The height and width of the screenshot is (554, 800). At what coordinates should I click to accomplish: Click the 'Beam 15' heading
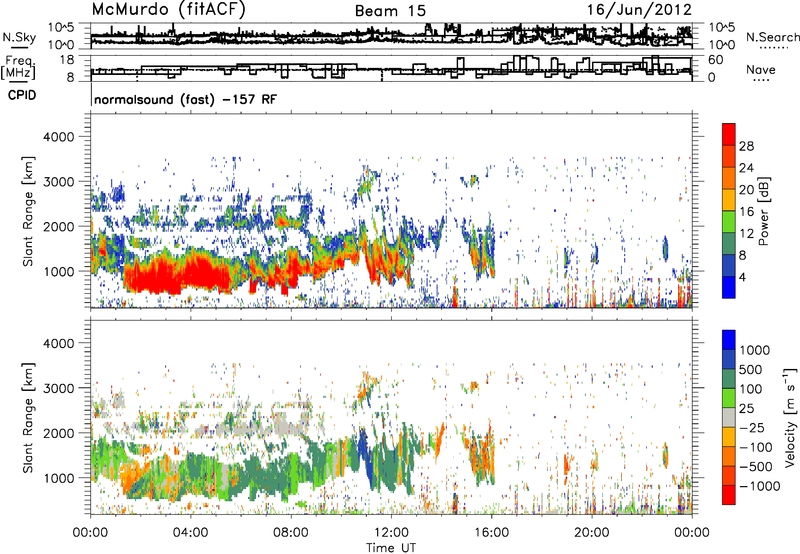click(x=390, y=11)
